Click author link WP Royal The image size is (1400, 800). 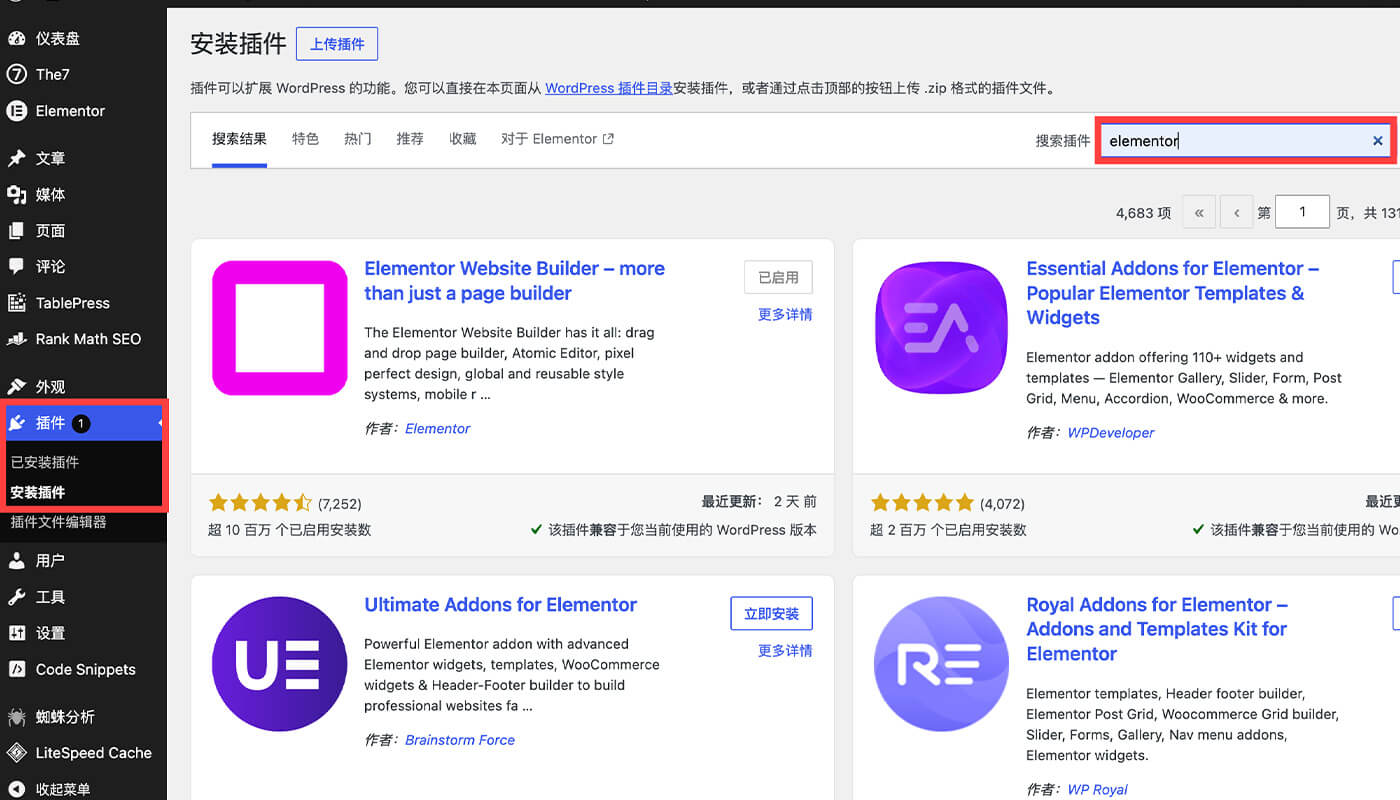coord(1097,789)
